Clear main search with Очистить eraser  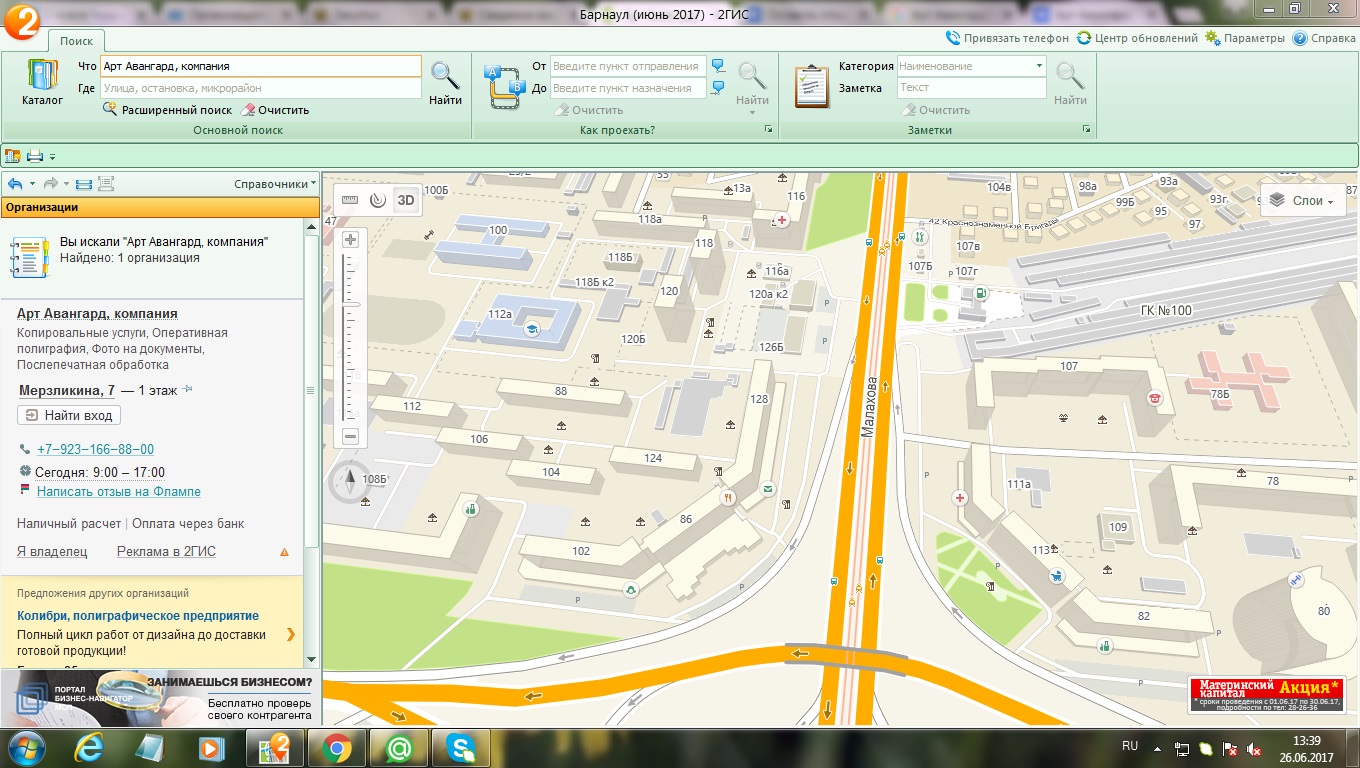pyautogui.click(x=276, y=110)
